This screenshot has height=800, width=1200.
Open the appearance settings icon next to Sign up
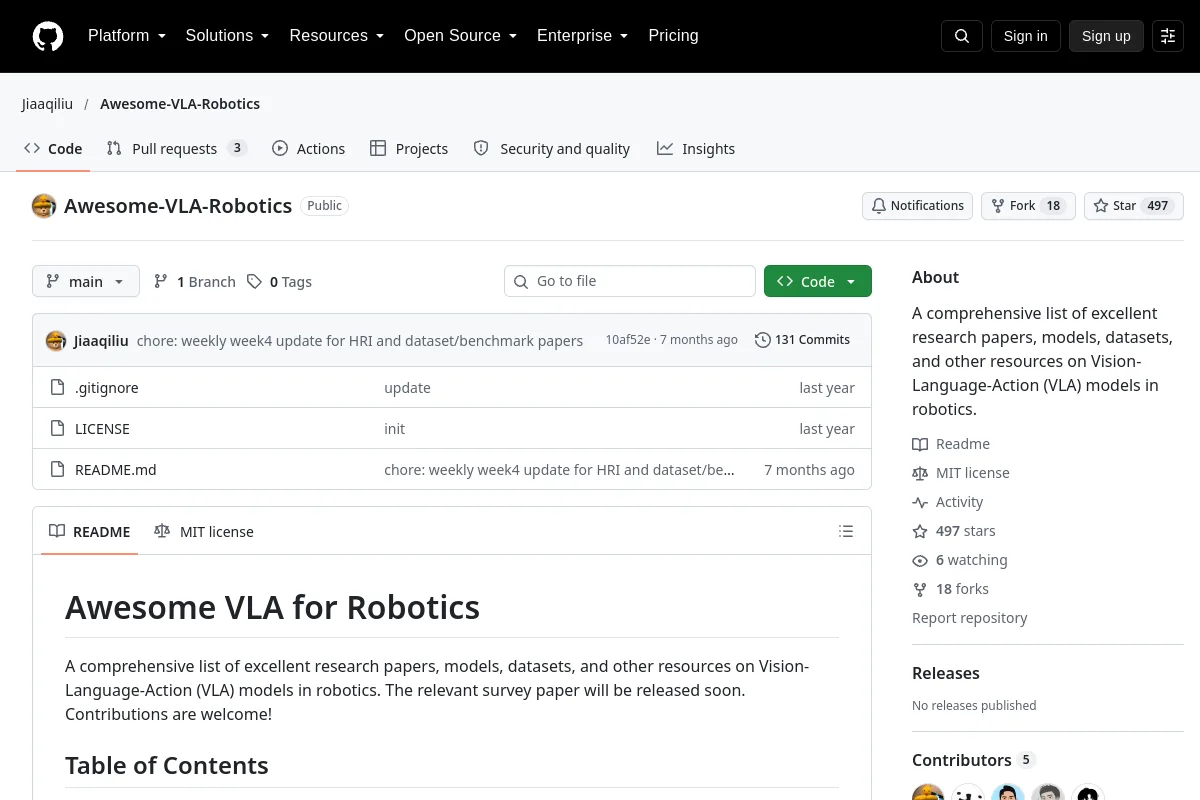(1168, 36)
